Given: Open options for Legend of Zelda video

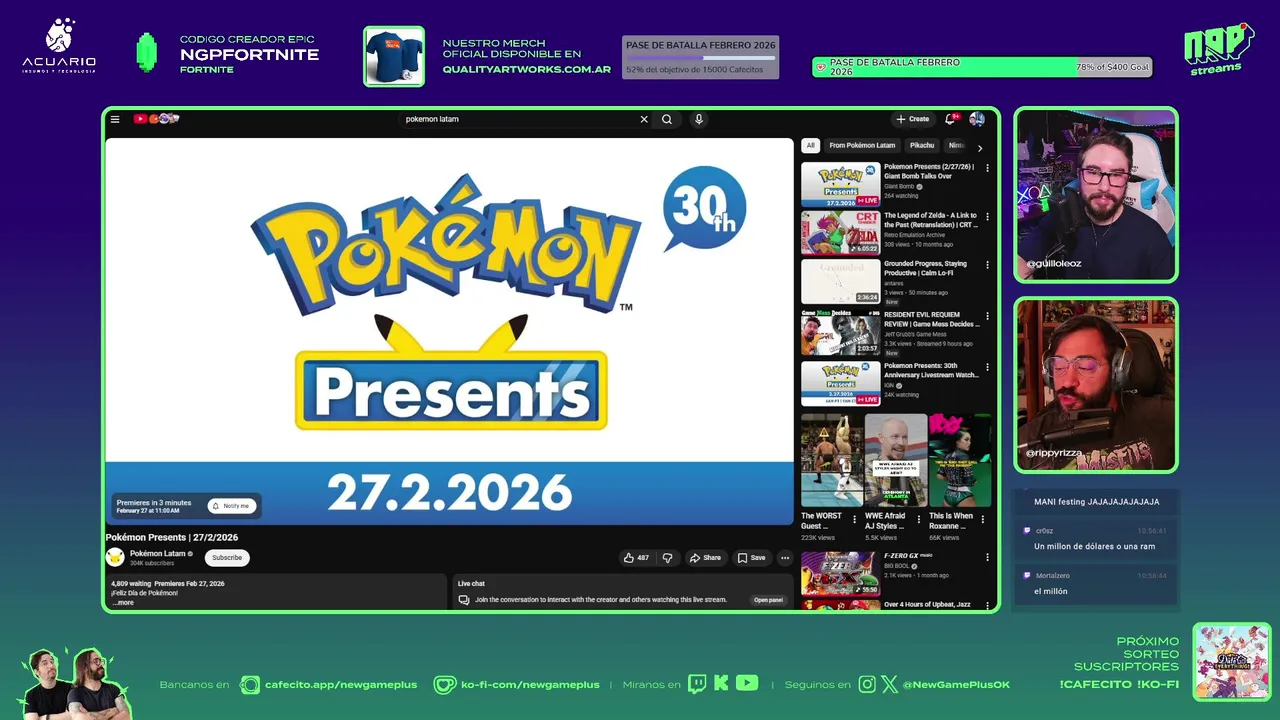Looking at the screenshot, I should [987, 217].
